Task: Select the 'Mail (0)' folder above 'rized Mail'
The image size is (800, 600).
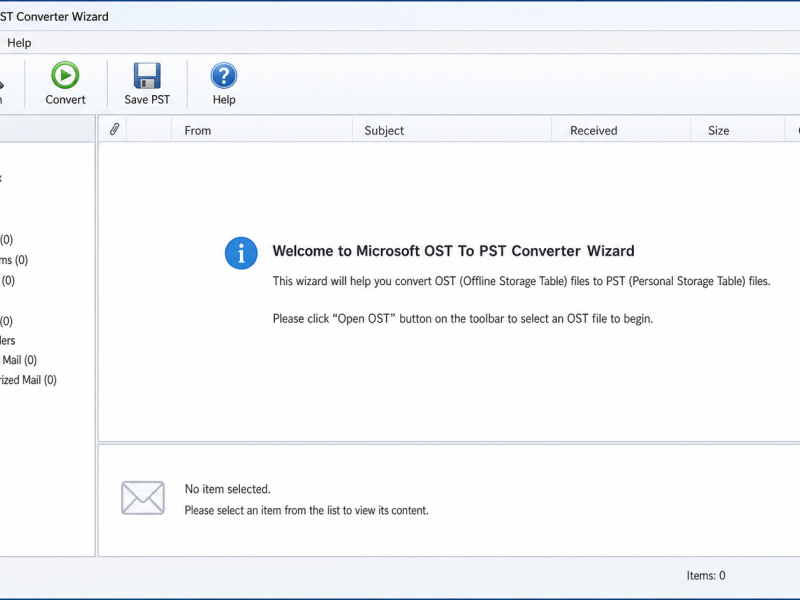Action: (19, 360)
